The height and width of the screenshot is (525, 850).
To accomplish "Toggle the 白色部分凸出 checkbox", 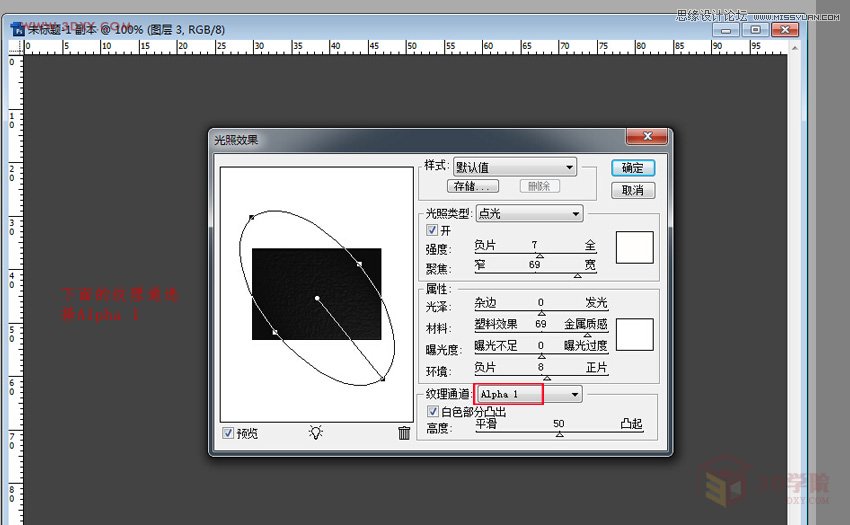I will (433, 411).
